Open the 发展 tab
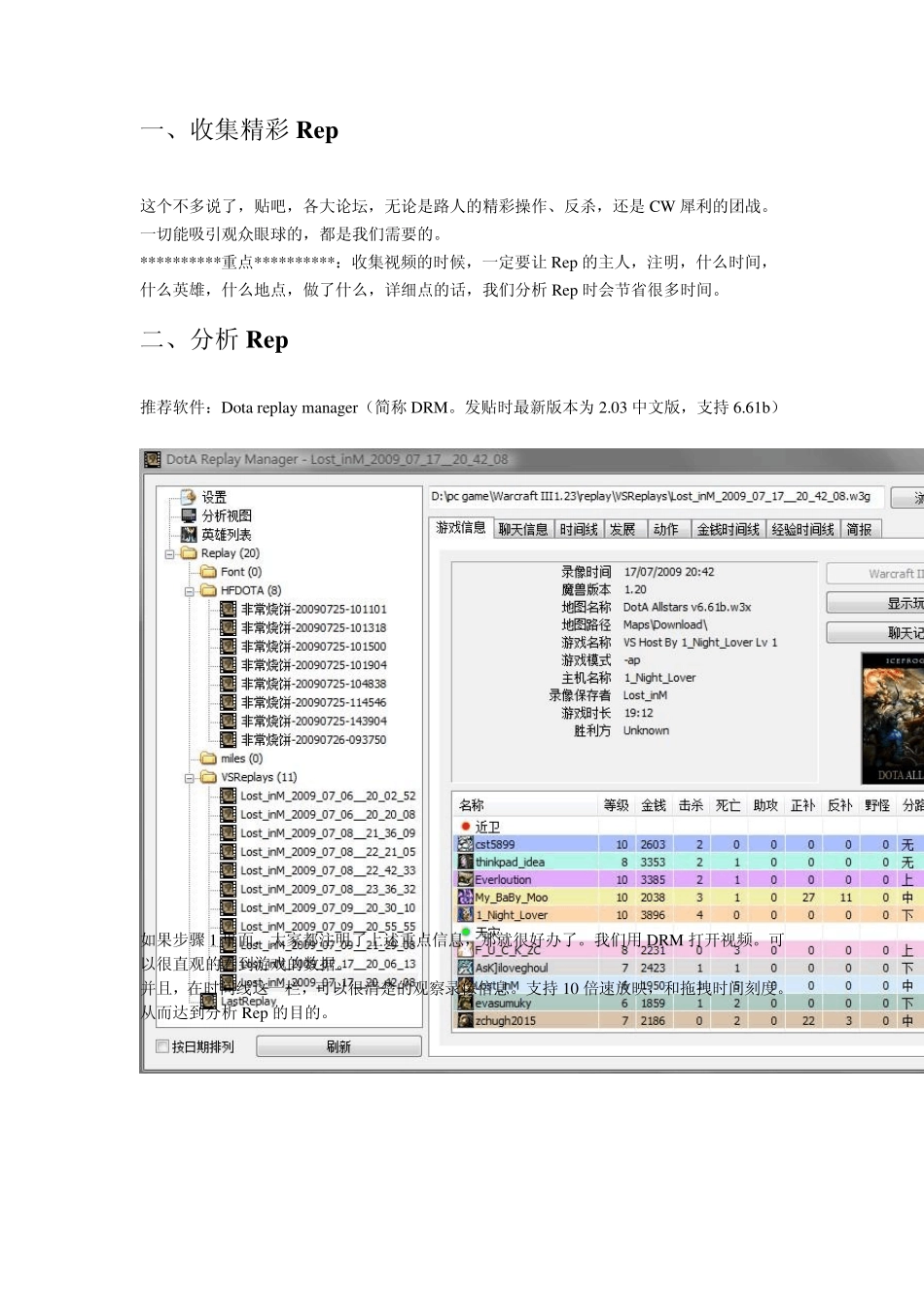The image size is (924, 1307). click(x=623, y=529)
